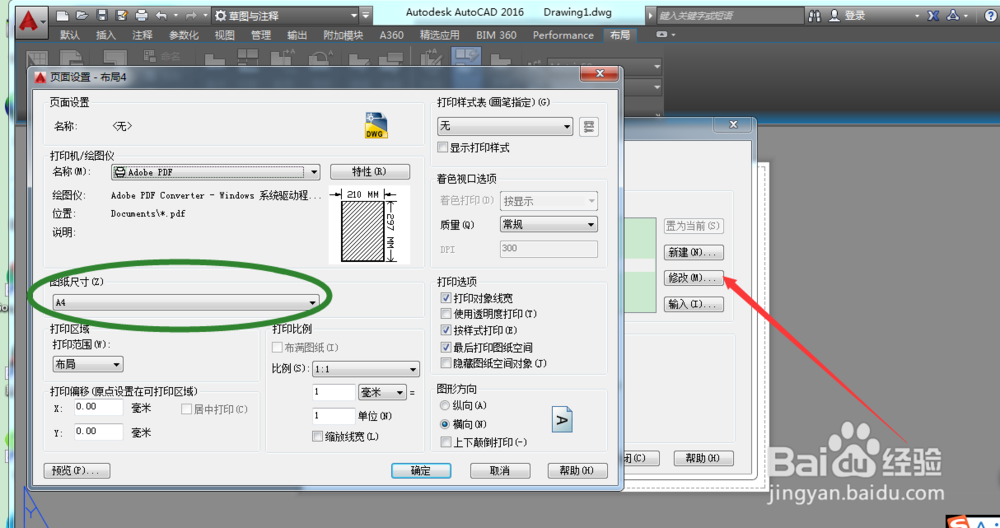This screenshot has height=528, width=1000.
Task: Open the 视图 ribbon tab
Action: [x=224, y=35]
